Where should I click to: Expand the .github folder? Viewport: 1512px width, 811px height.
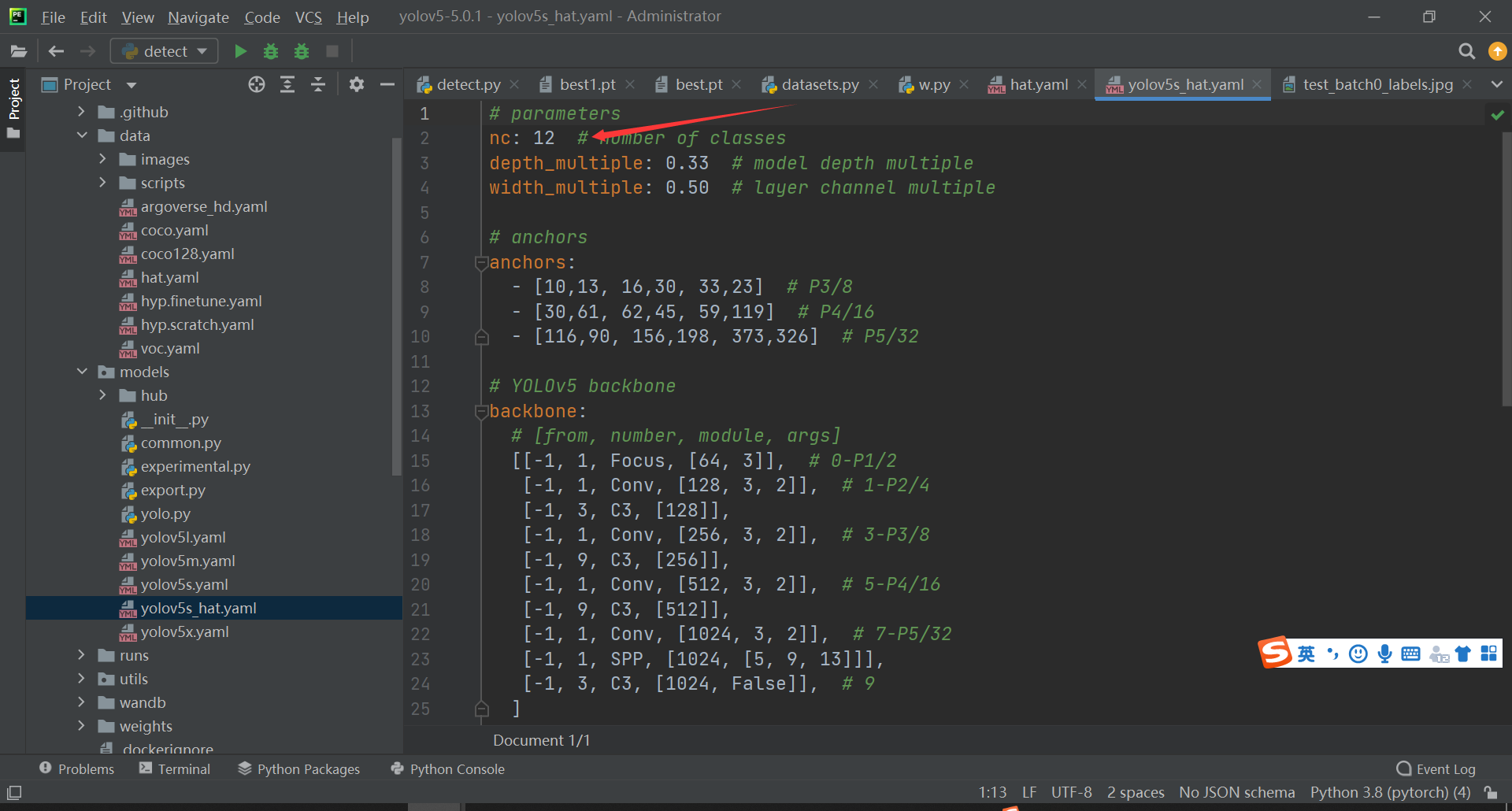(81, 112)
